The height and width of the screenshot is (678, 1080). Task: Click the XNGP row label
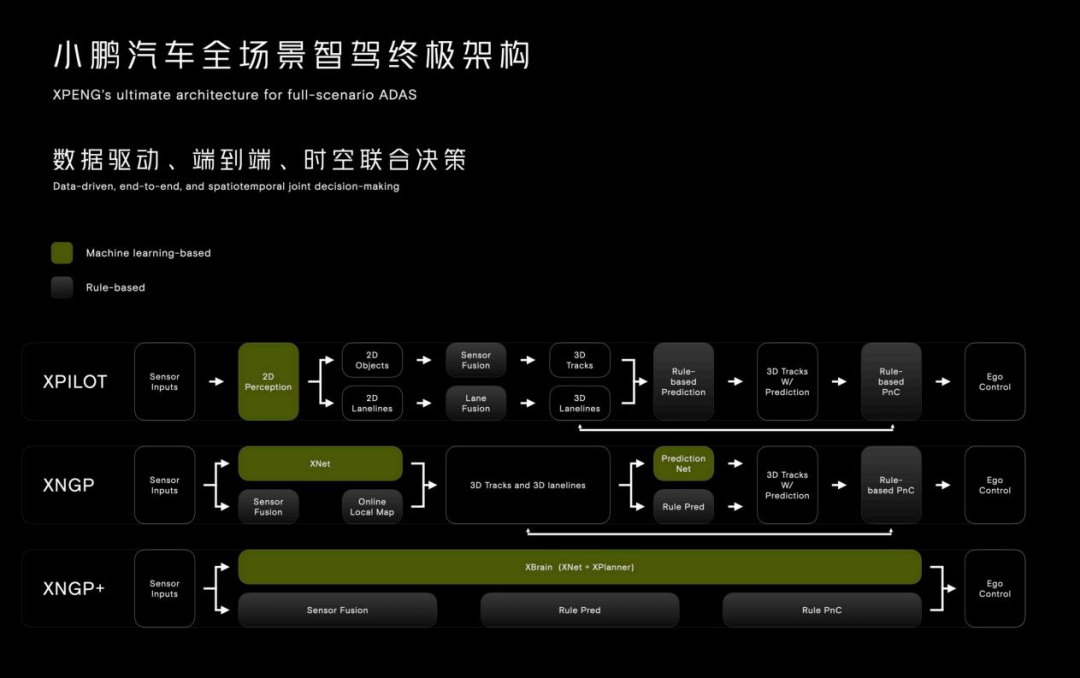[68, 485]
